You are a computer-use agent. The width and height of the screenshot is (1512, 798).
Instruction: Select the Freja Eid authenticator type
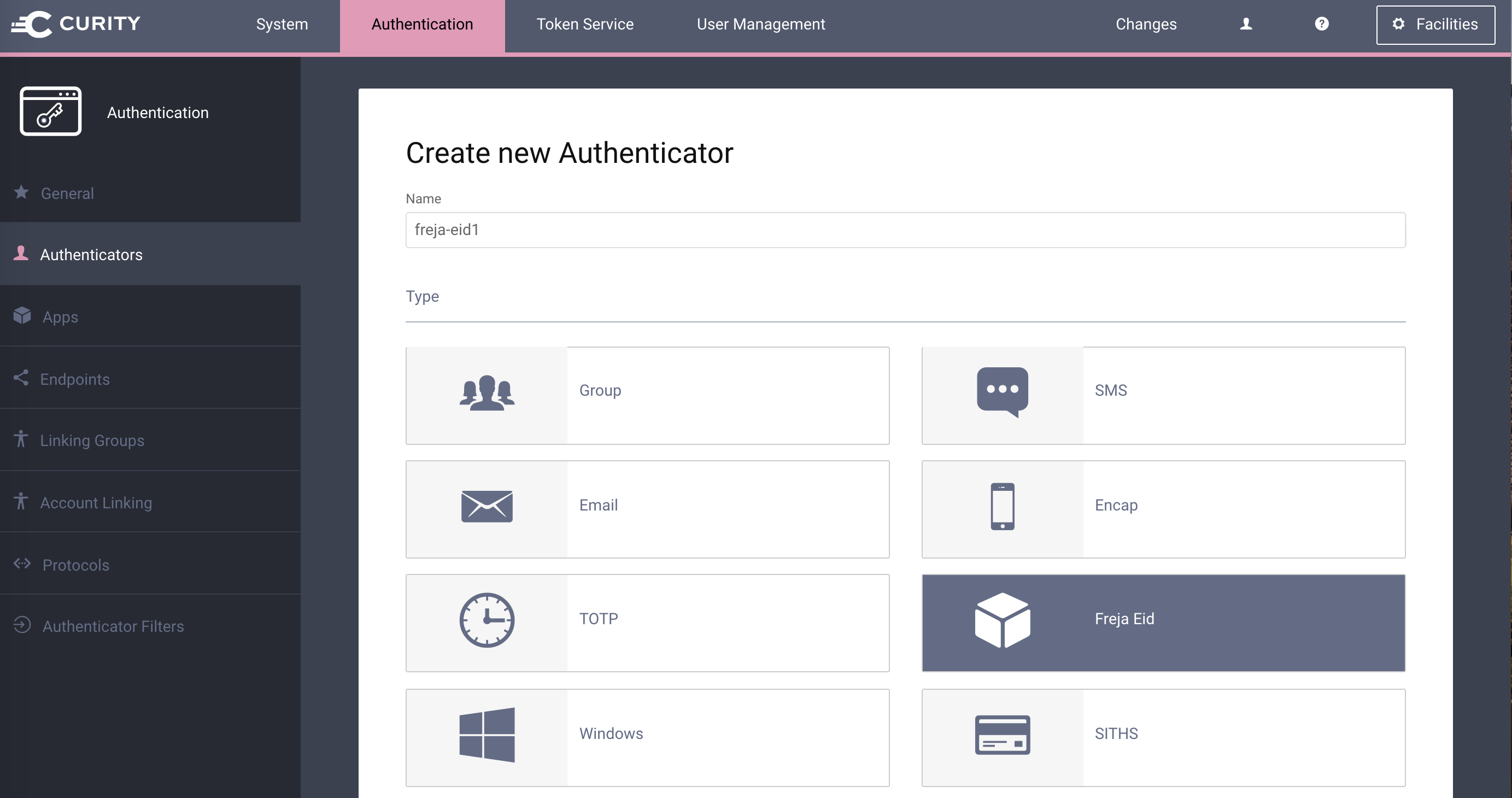1163,623
